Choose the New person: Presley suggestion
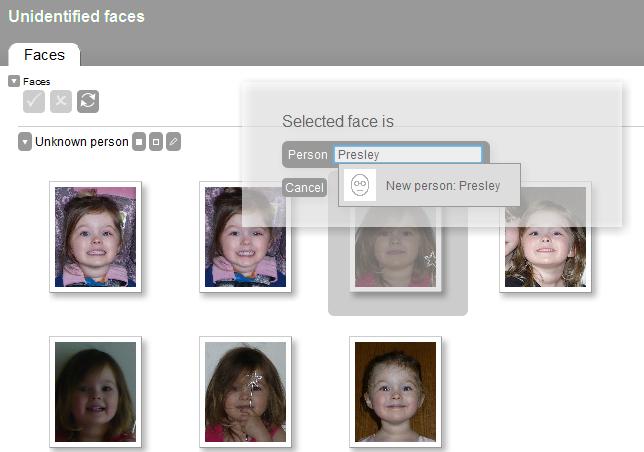The width and height of the screenshot is (644, 452). [x=429, y=185]
